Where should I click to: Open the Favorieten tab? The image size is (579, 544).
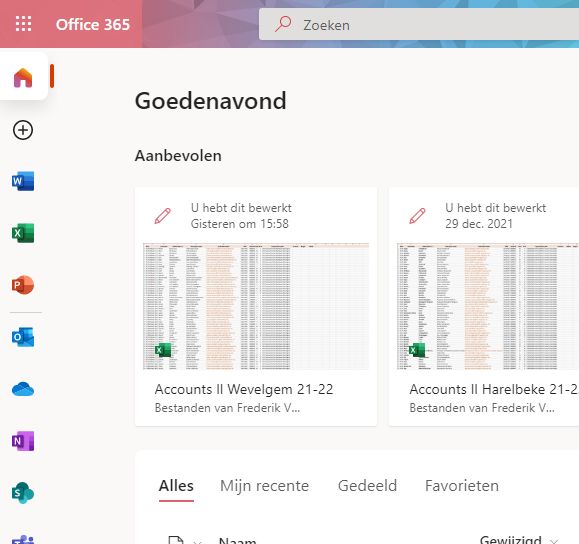pyautogui.click(x=462, y=486)
